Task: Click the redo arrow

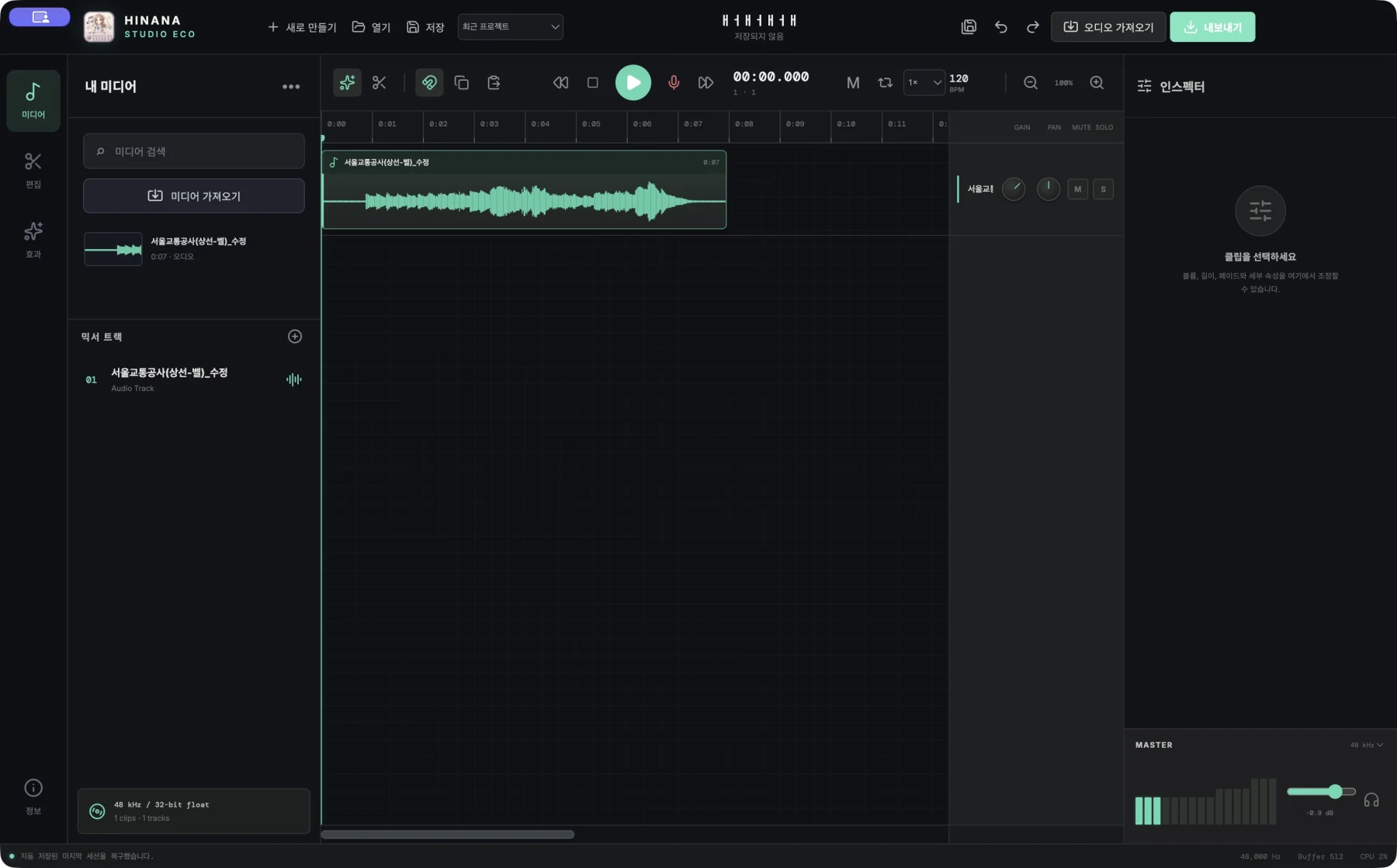Action: (1033, 27)
